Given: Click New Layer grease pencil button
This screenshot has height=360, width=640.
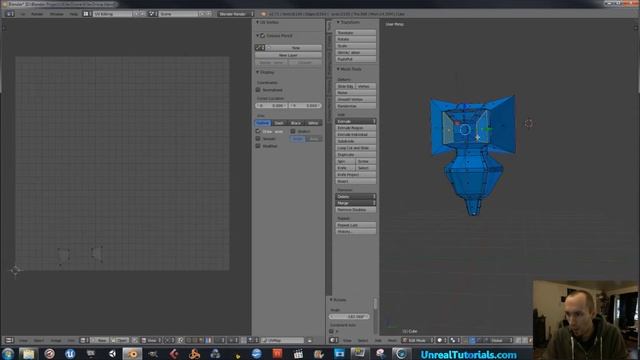Looking at the screenshot, I should point(288,55).
